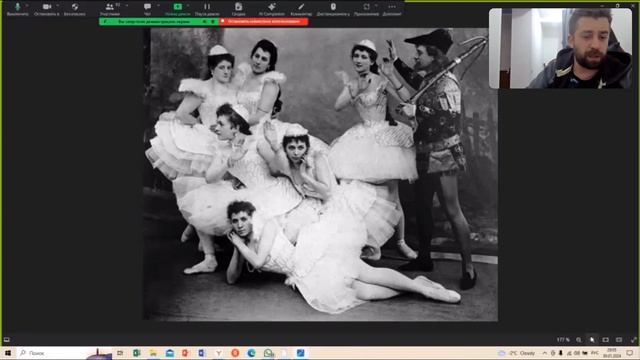Image resolution: width=640 pixels, height=360 pixels.
Task: Open the blue Word icon on taskbar
Action: tap(202, 353)
